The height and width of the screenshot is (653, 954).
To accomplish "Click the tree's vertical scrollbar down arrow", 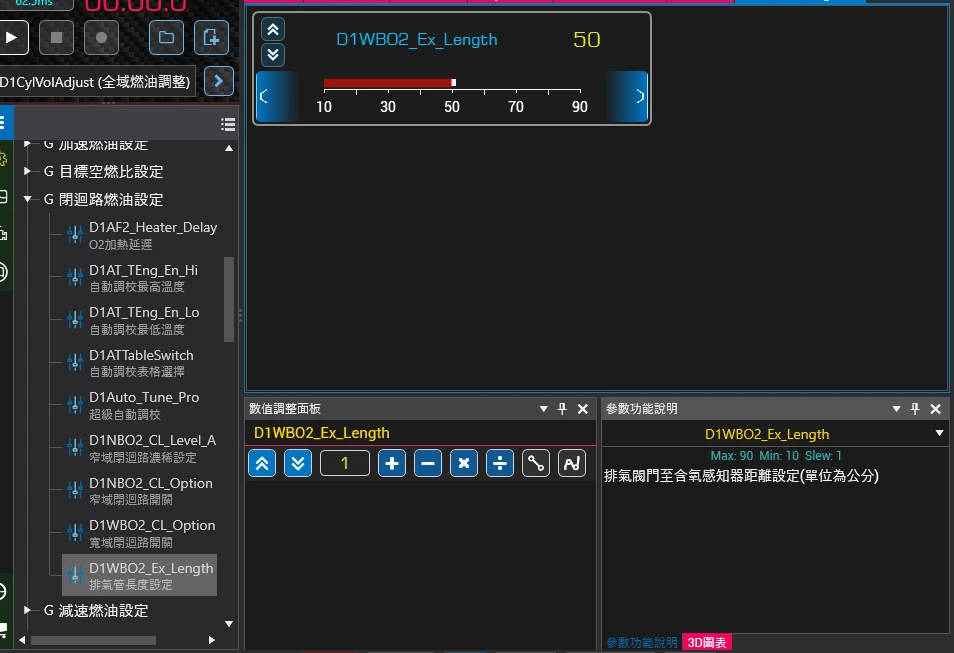I will [229, 624].
